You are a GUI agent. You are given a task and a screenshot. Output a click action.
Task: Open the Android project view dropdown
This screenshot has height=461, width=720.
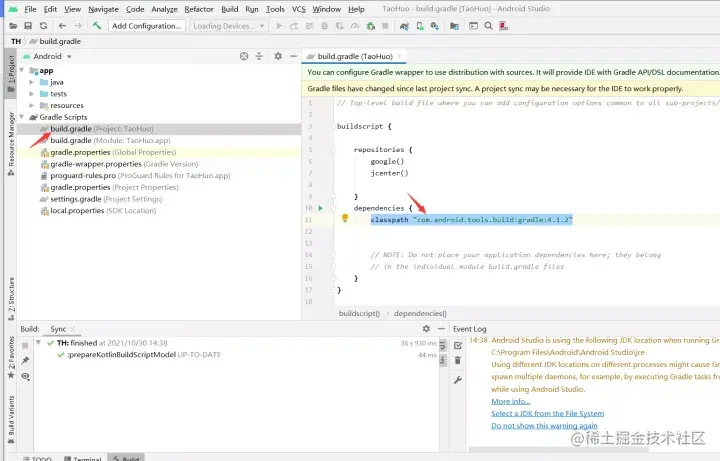pos(48,56)
